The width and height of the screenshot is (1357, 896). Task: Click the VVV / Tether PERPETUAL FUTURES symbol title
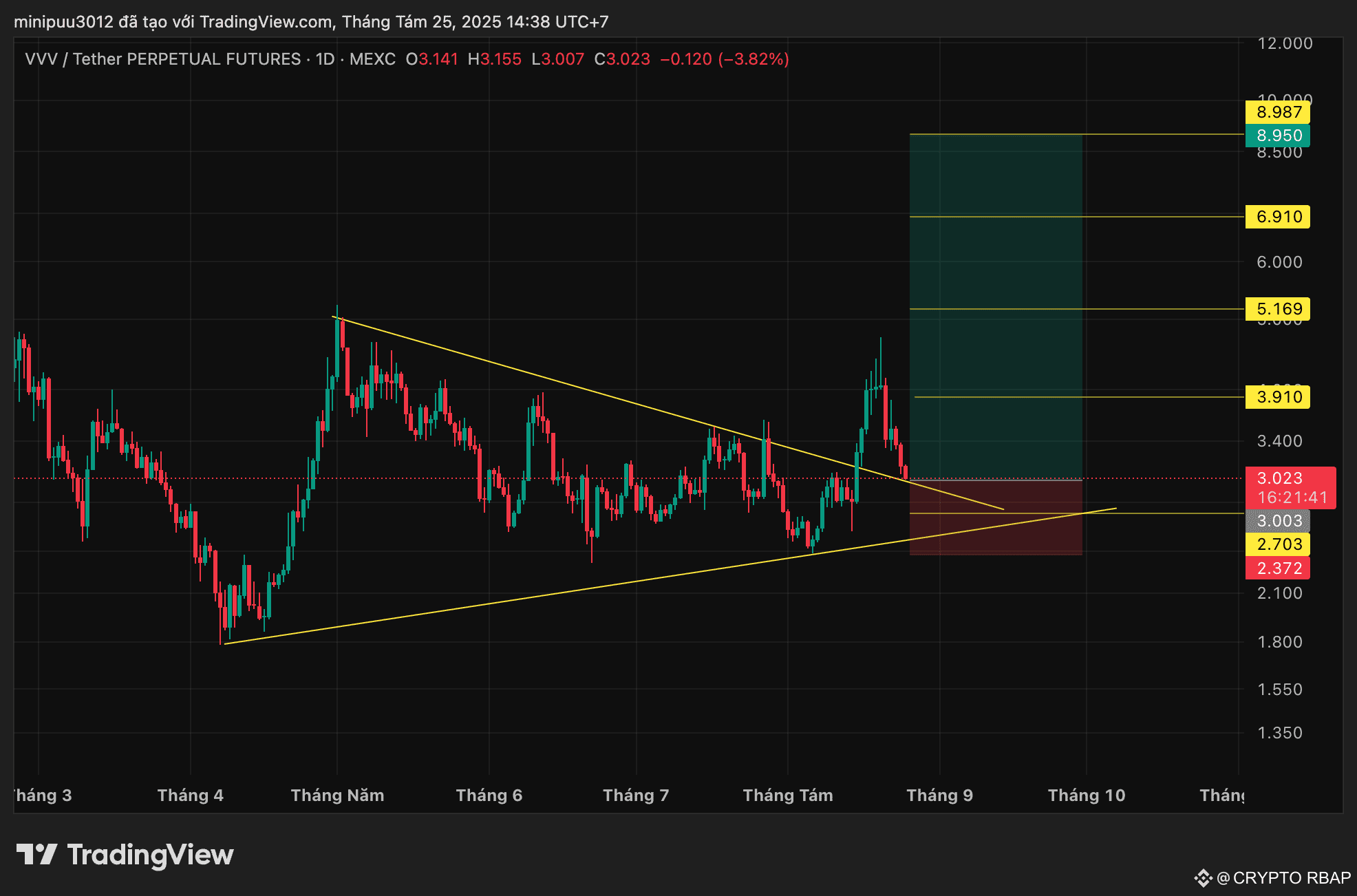(162, 59)
